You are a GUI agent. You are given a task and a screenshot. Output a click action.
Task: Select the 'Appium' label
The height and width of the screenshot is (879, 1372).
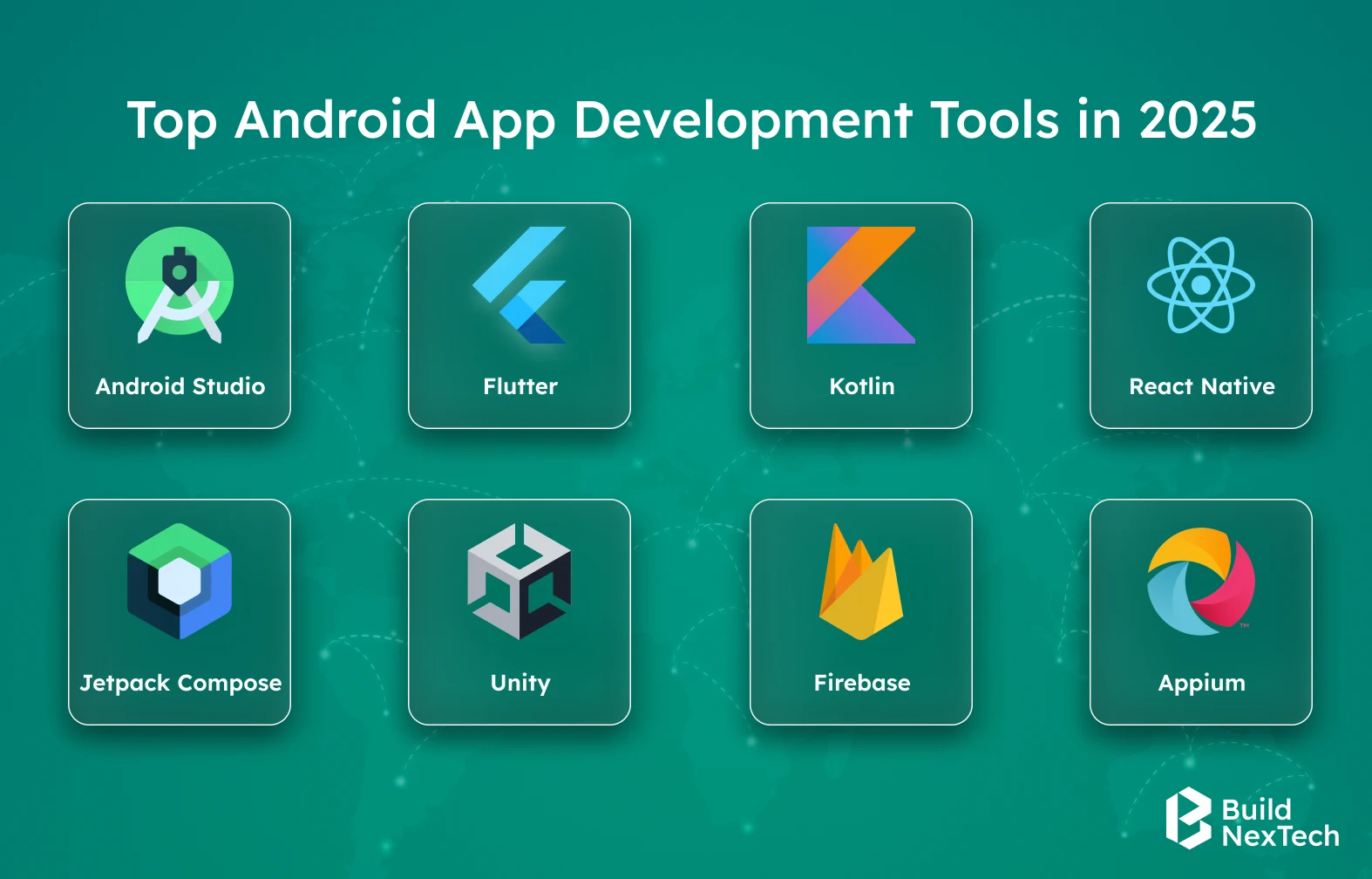pos(1202,683)
